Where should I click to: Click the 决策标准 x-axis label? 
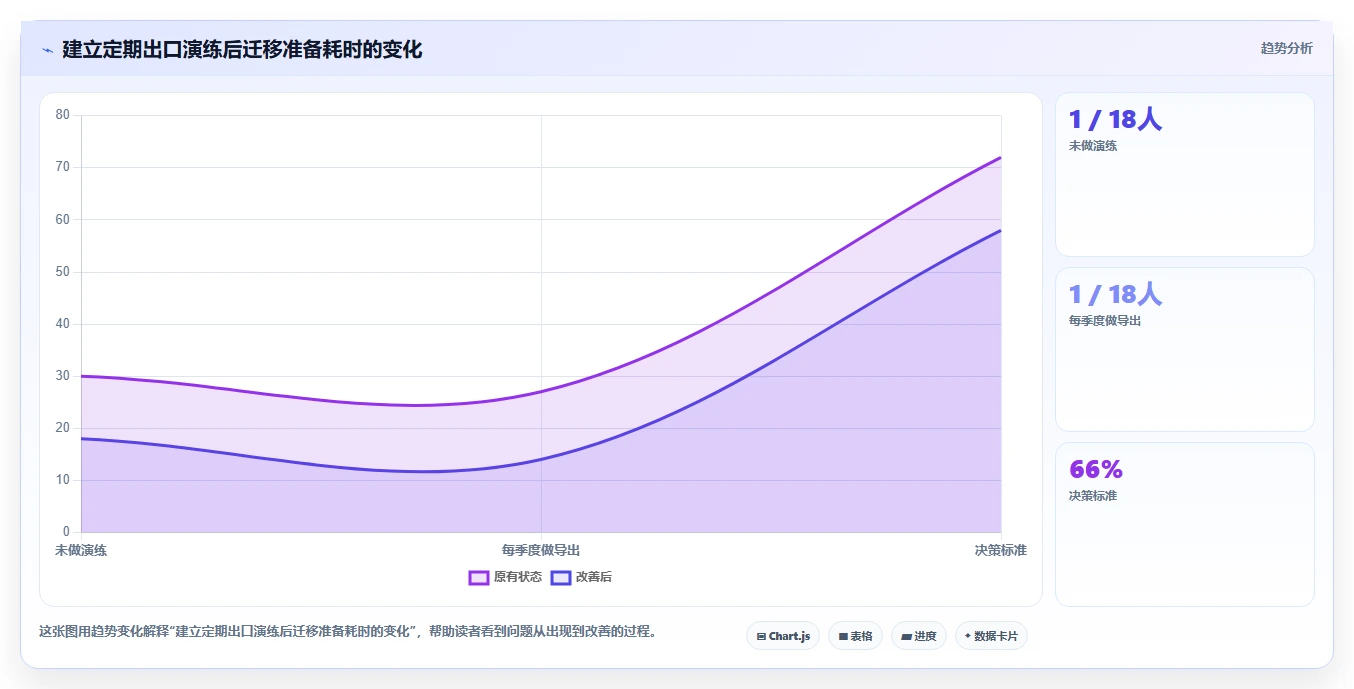pos(1001,551)
